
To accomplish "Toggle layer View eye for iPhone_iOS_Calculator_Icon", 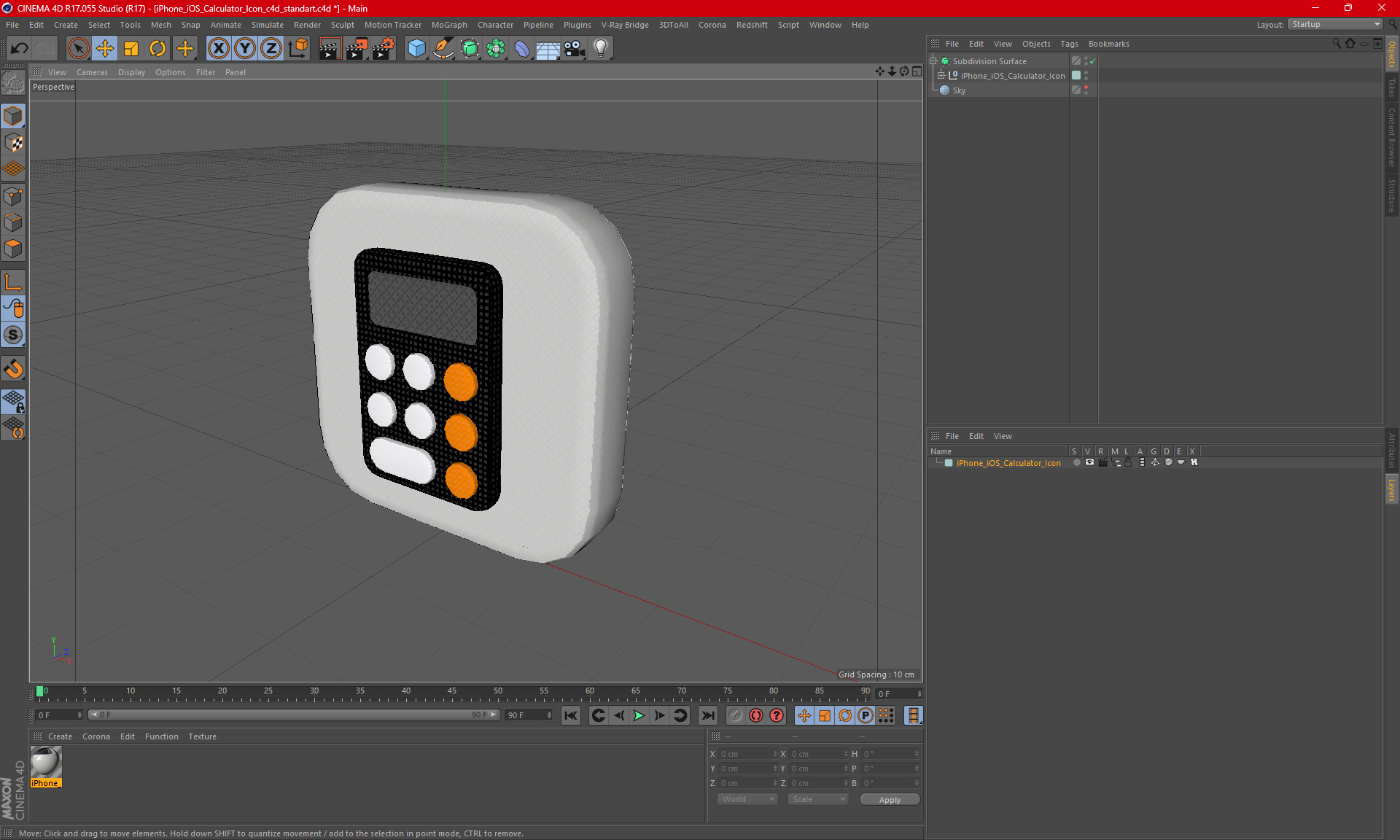I will pos(1089,462).
